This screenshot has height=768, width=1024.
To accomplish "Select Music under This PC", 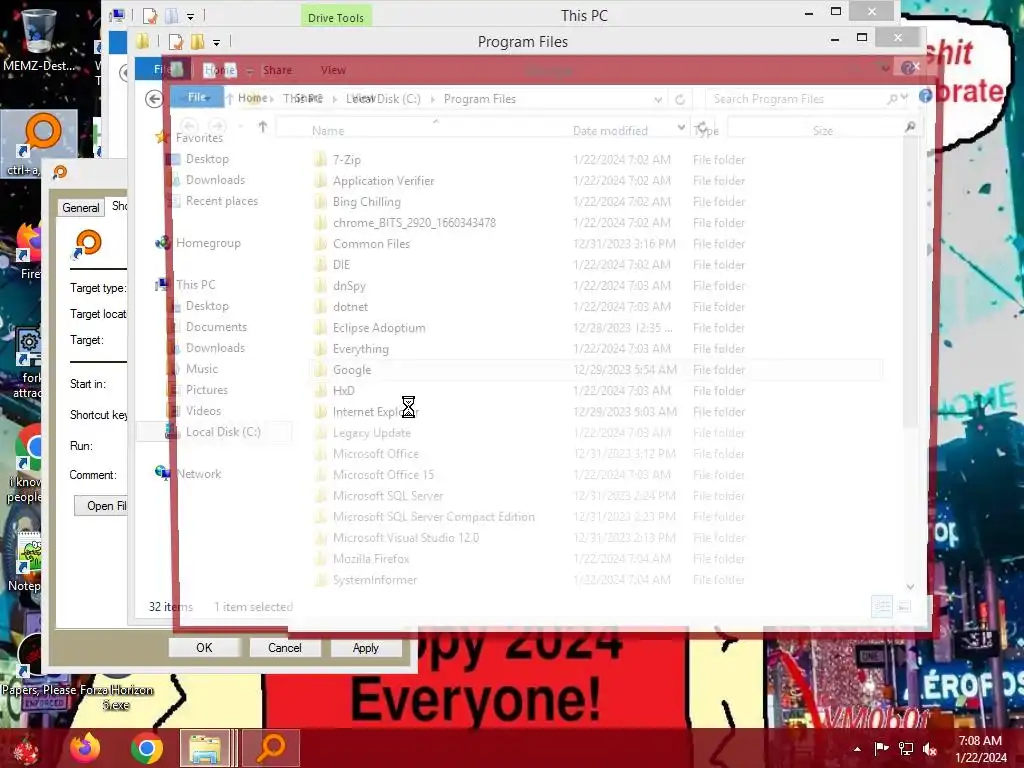I will [x=202, y=369].
